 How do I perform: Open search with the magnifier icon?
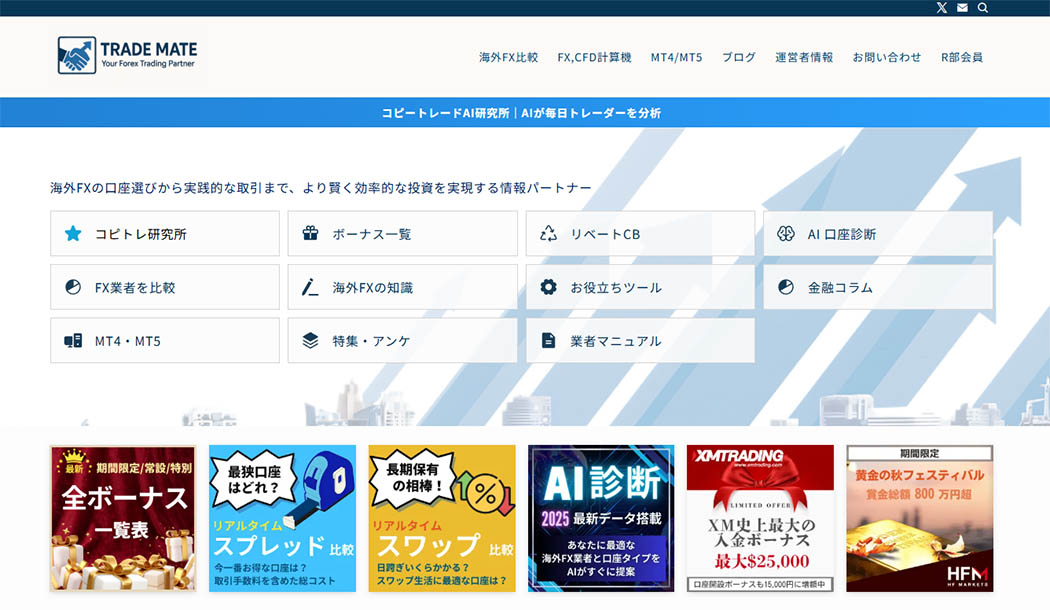(x=983, y=8)
